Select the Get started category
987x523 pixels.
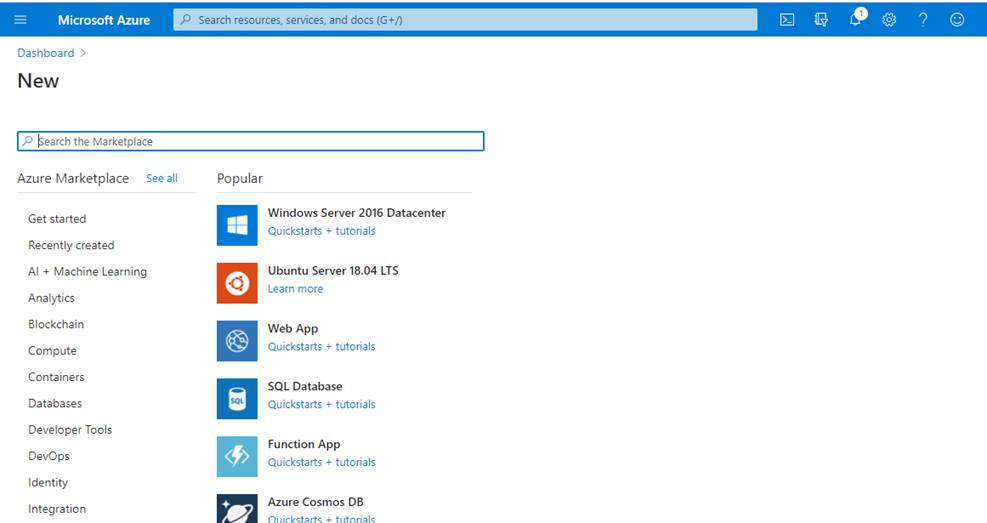[x=57, y=219]
